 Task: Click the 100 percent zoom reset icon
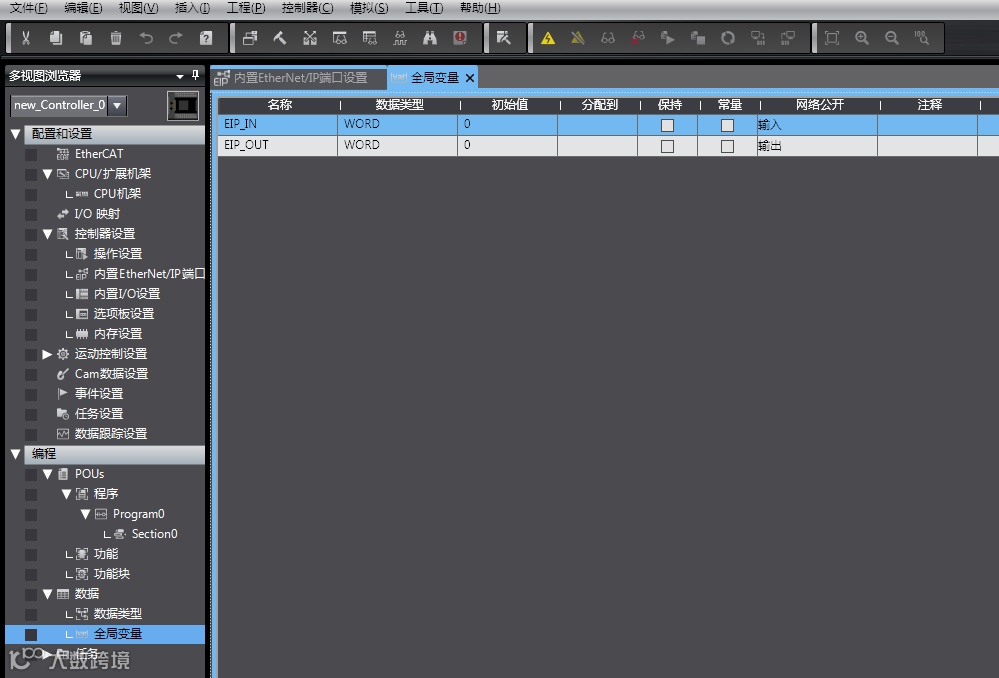click(921, 38)
